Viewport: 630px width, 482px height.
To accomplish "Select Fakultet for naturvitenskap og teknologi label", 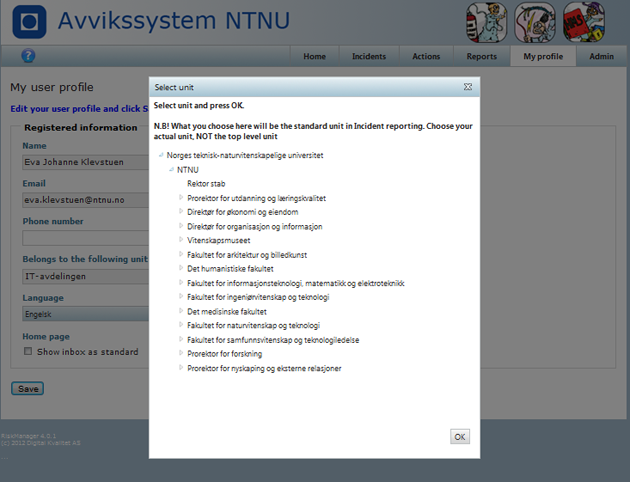I will click(254, 325).
